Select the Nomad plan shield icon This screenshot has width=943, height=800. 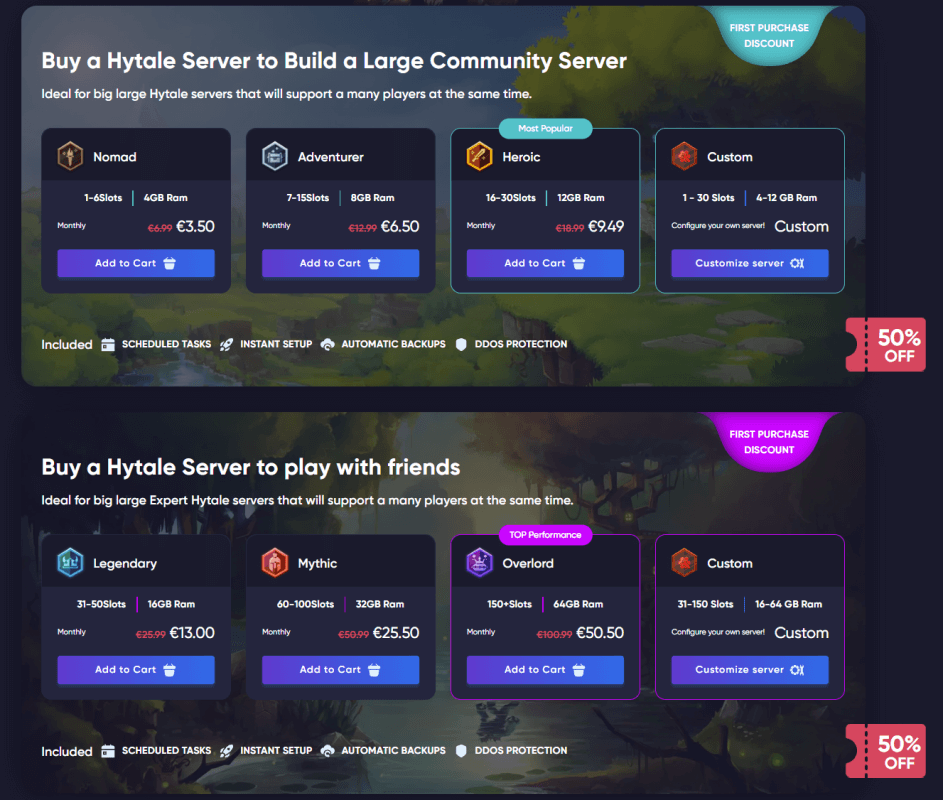coord(68,156)
